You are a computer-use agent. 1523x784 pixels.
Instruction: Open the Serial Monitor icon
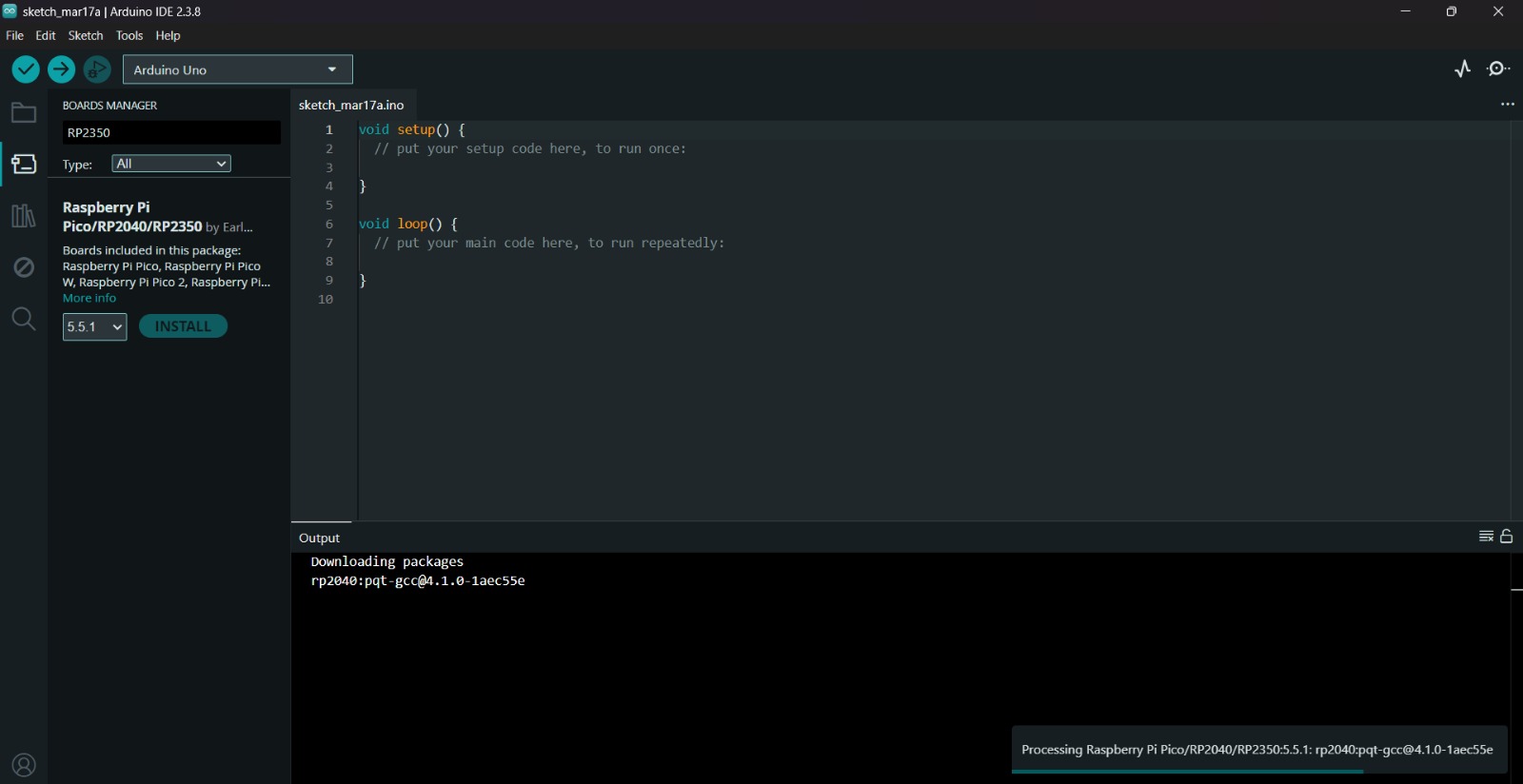coord(1498,69)
